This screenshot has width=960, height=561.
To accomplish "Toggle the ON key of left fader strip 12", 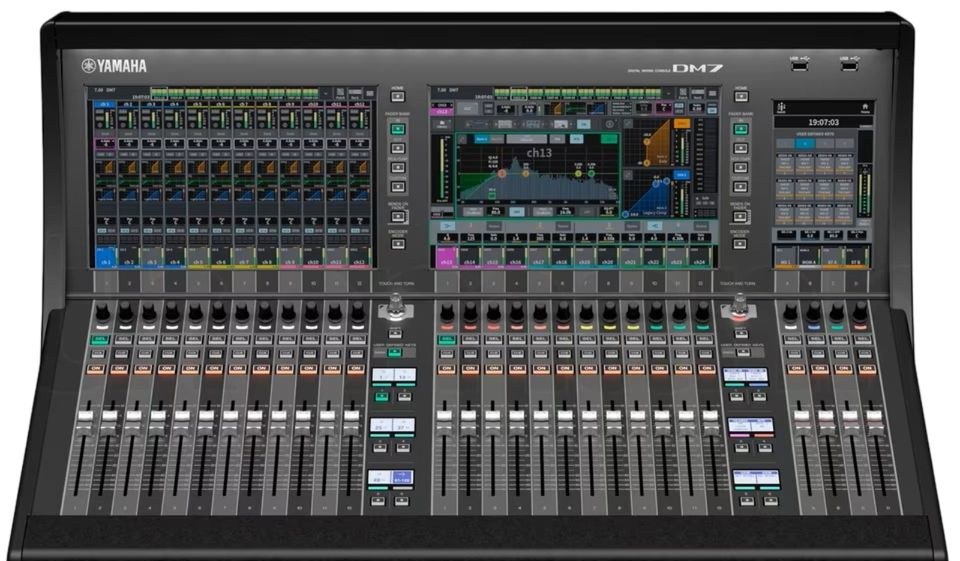I will click(x=356, y=369).
